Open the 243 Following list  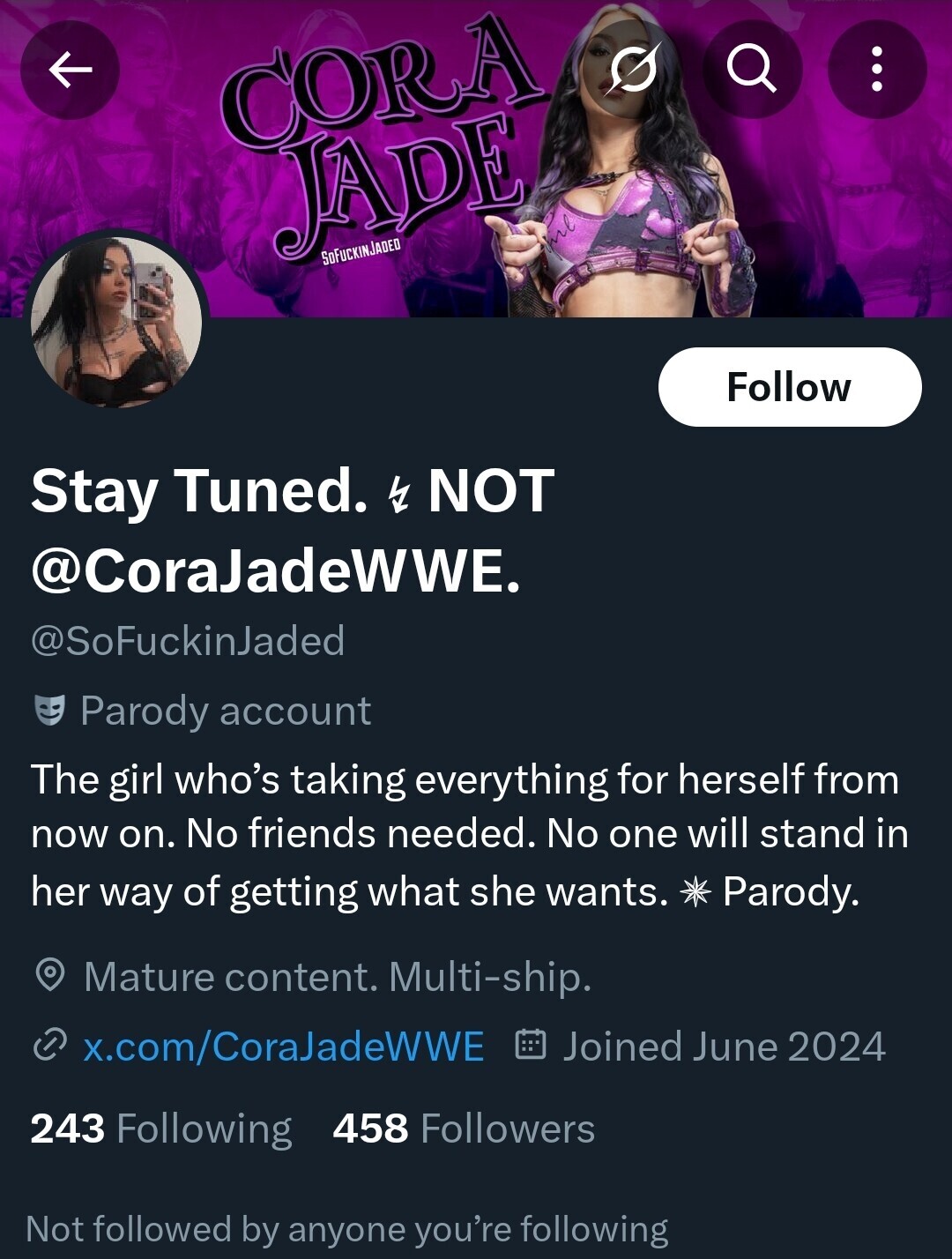[x=161, y=1129]
